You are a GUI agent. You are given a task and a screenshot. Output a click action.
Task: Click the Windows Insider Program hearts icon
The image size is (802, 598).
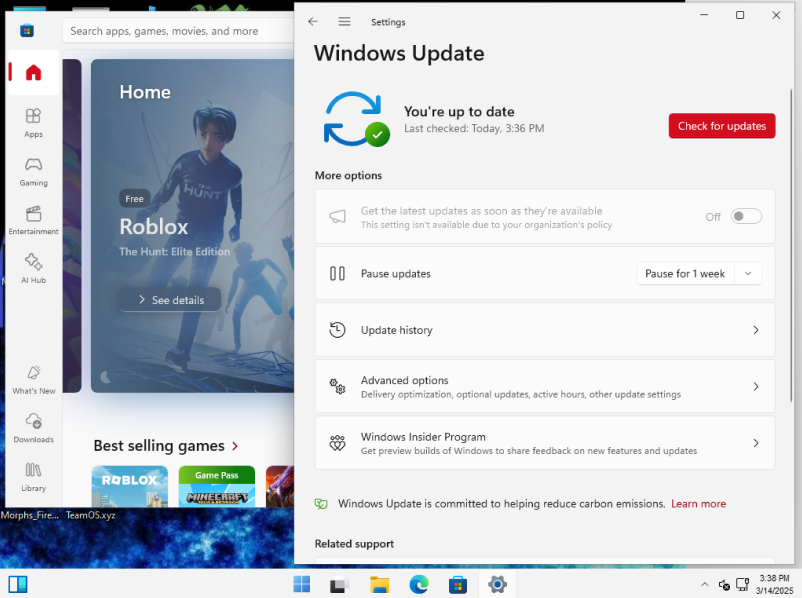[338, 443]
